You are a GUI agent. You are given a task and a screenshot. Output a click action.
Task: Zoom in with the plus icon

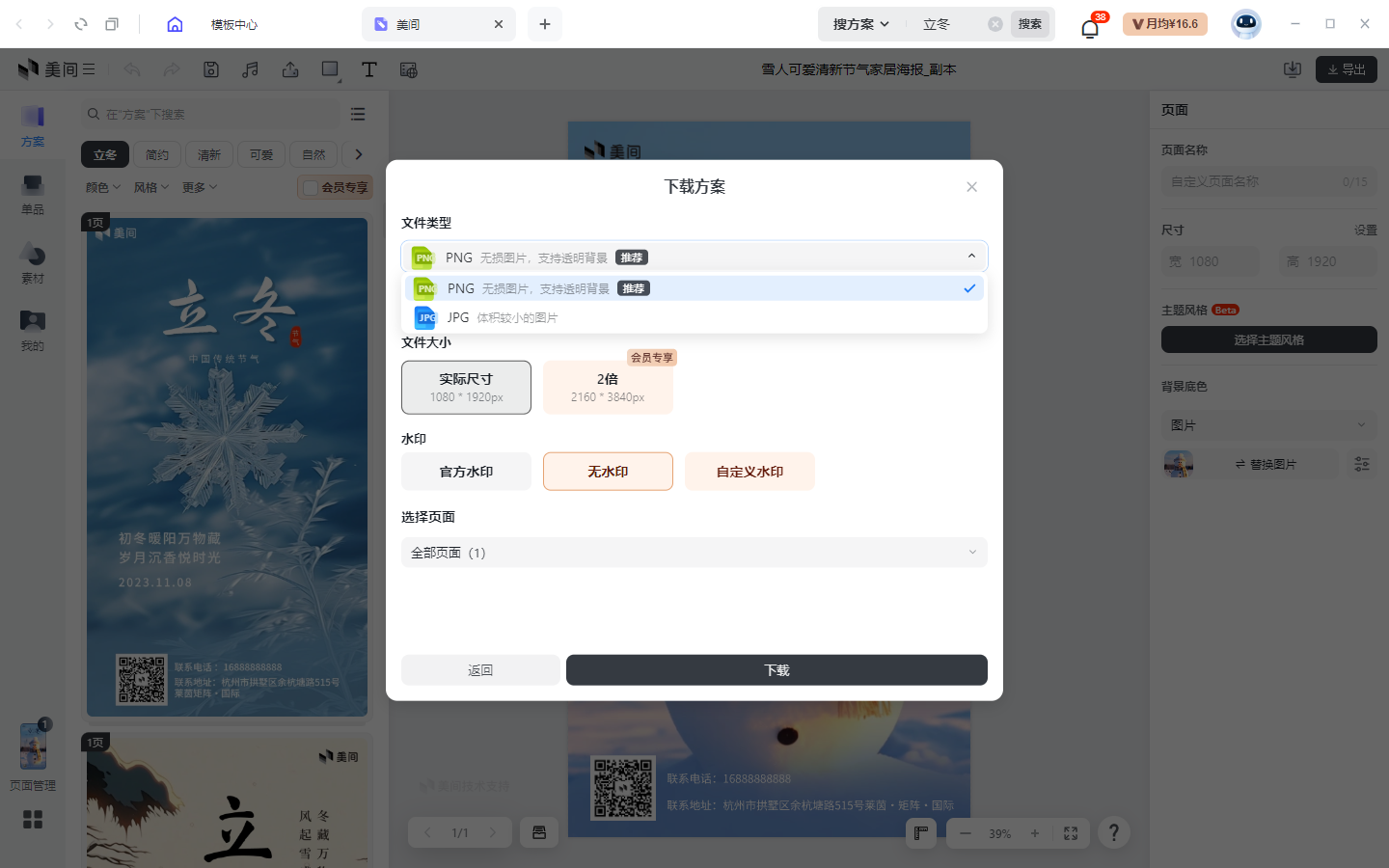[x=1035, y=833]
